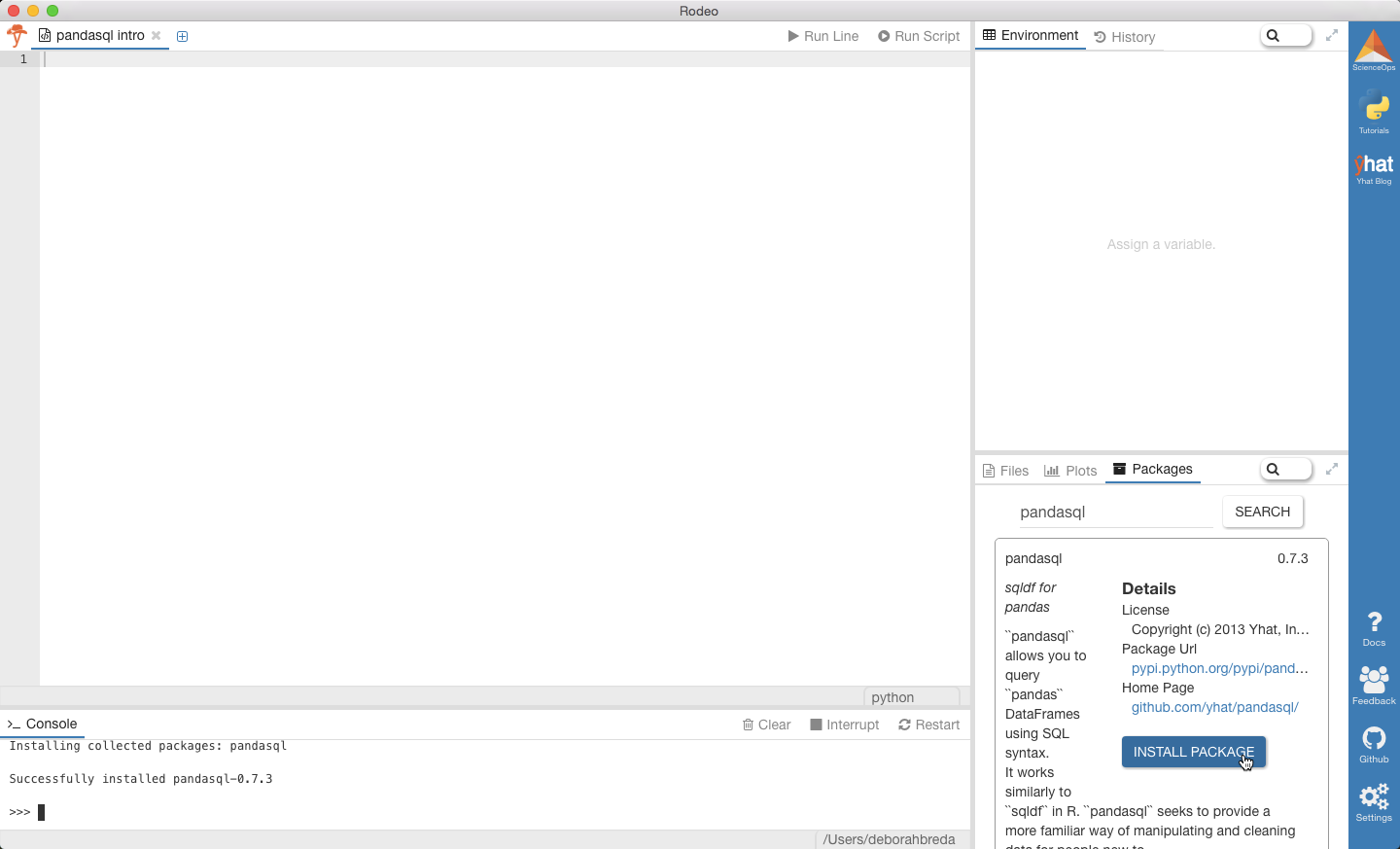Click the 0.7.3 version number
1400x849 pixels.
point(1292,558)
